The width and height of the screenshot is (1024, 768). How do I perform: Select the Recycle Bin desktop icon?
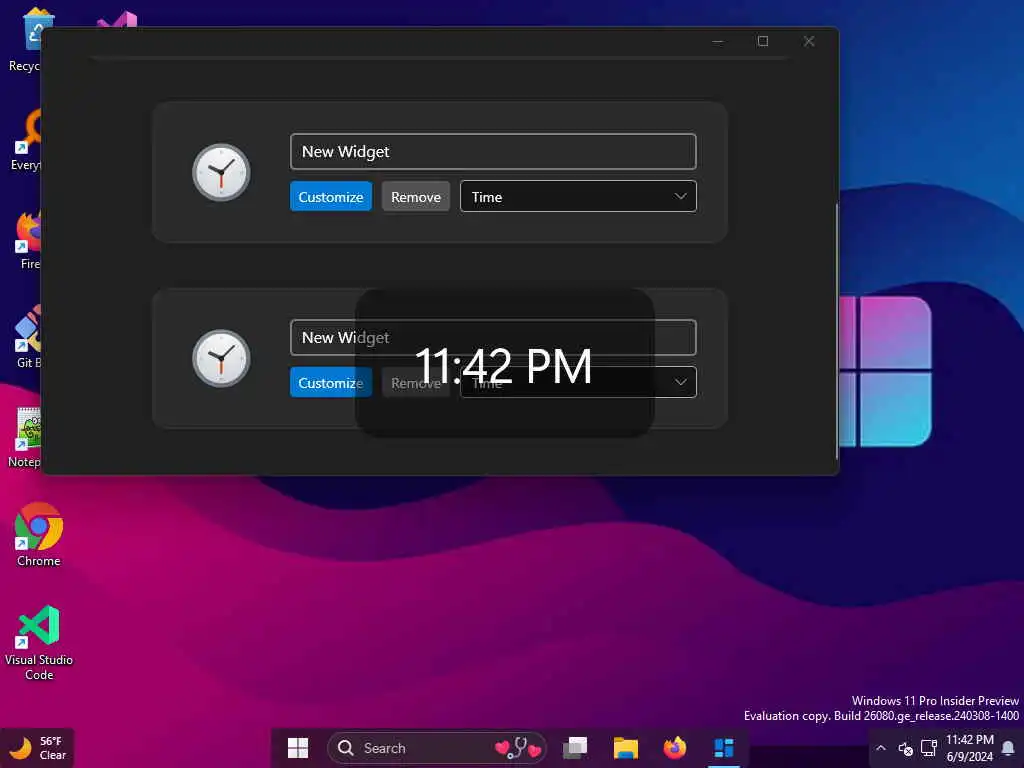24,40
